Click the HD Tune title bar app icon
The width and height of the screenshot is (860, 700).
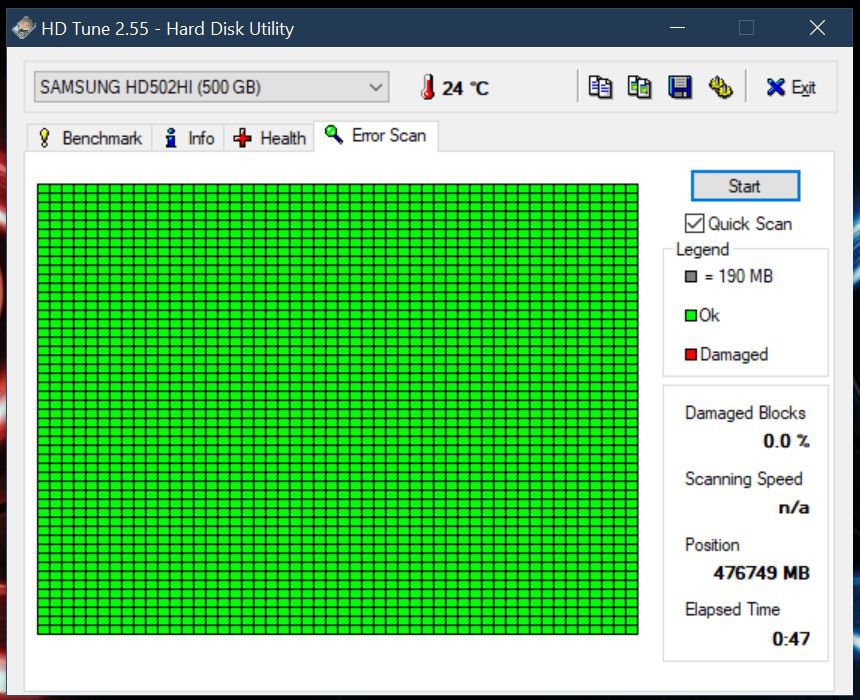point(24,28)
